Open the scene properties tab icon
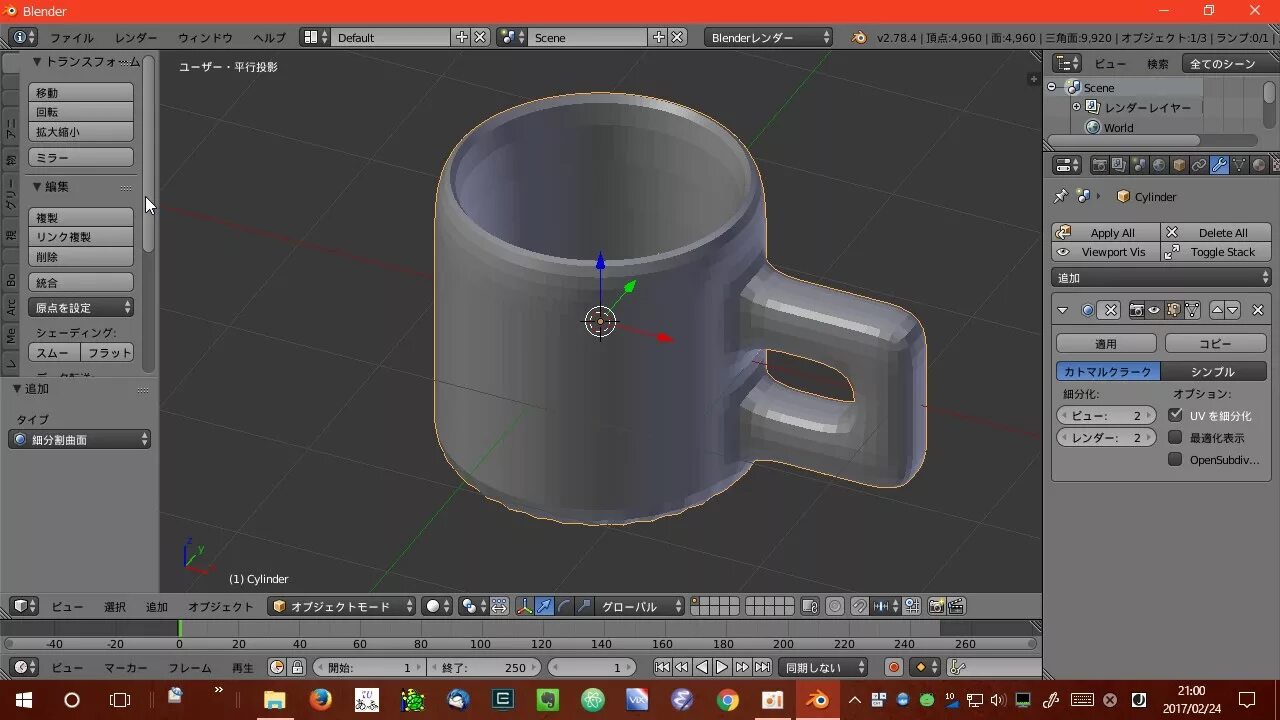The height and width of the screenshot is (720, 1280). click(1139, 165)
